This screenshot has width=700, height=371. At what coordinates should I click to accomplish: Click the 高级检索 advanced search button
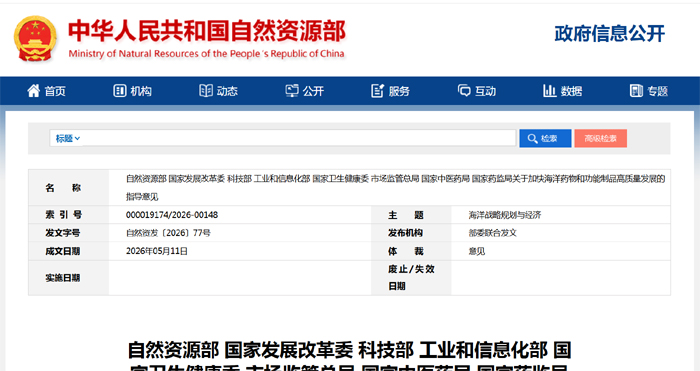[600, 138]
